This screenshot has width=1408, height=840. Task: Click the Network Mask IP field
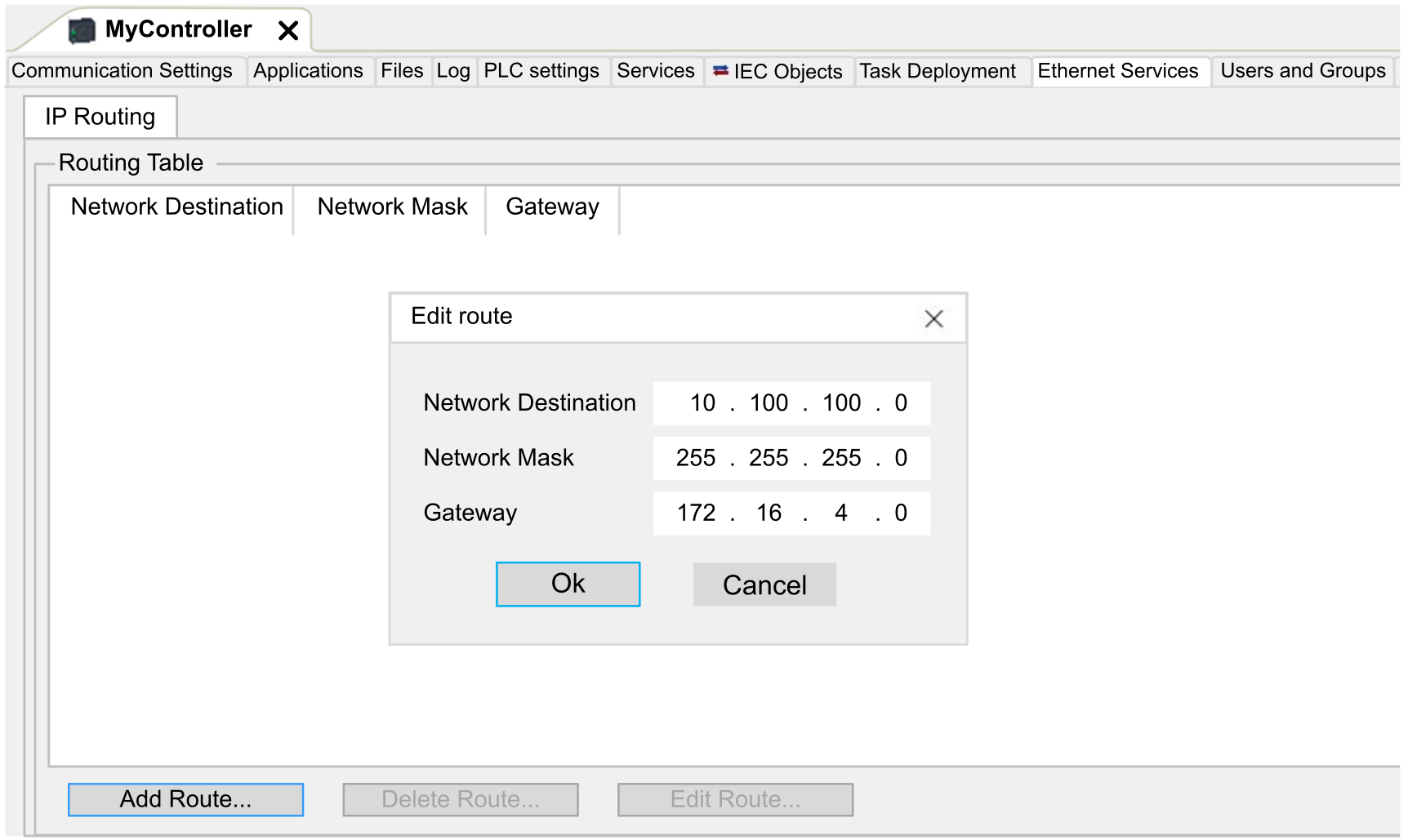point(791,458)
